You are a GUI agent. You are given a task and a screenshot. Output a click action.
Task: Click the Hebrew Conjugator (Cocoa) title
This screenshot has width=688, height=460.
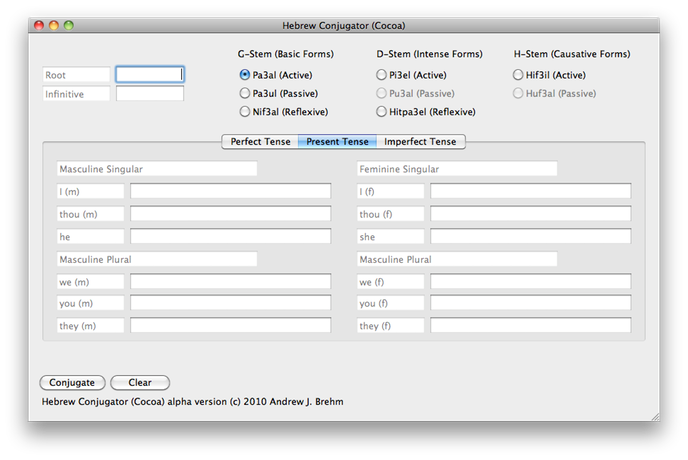coord(344,25)
